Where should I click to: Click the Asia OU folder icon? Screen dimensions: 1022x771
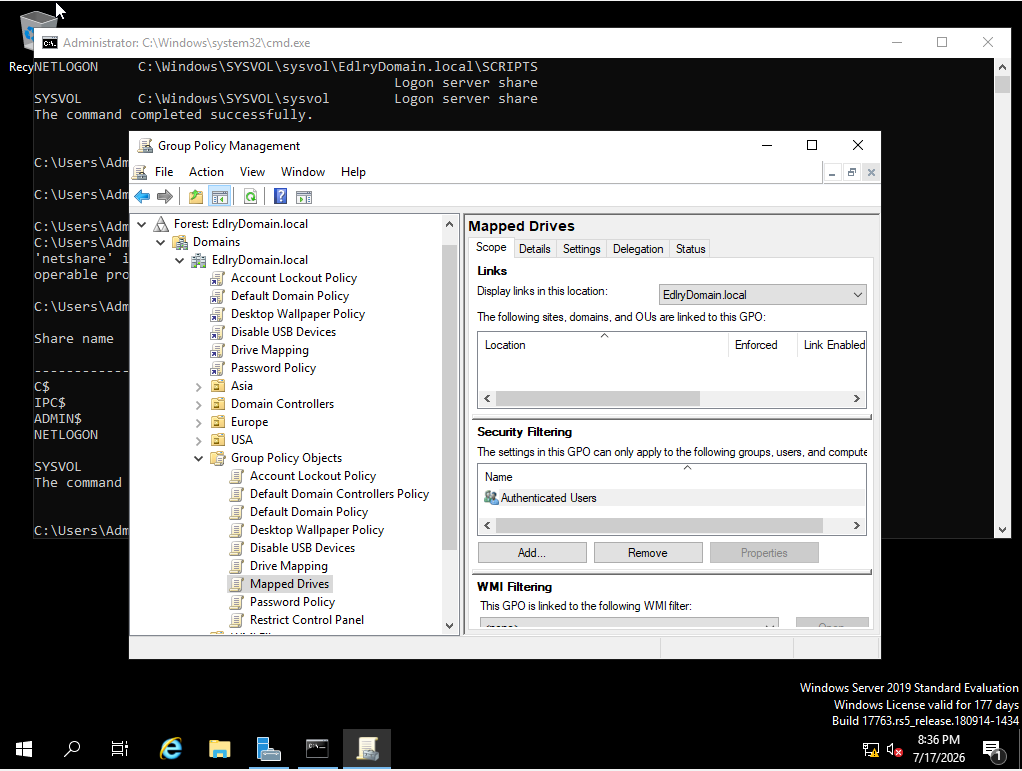coord(218,386)
